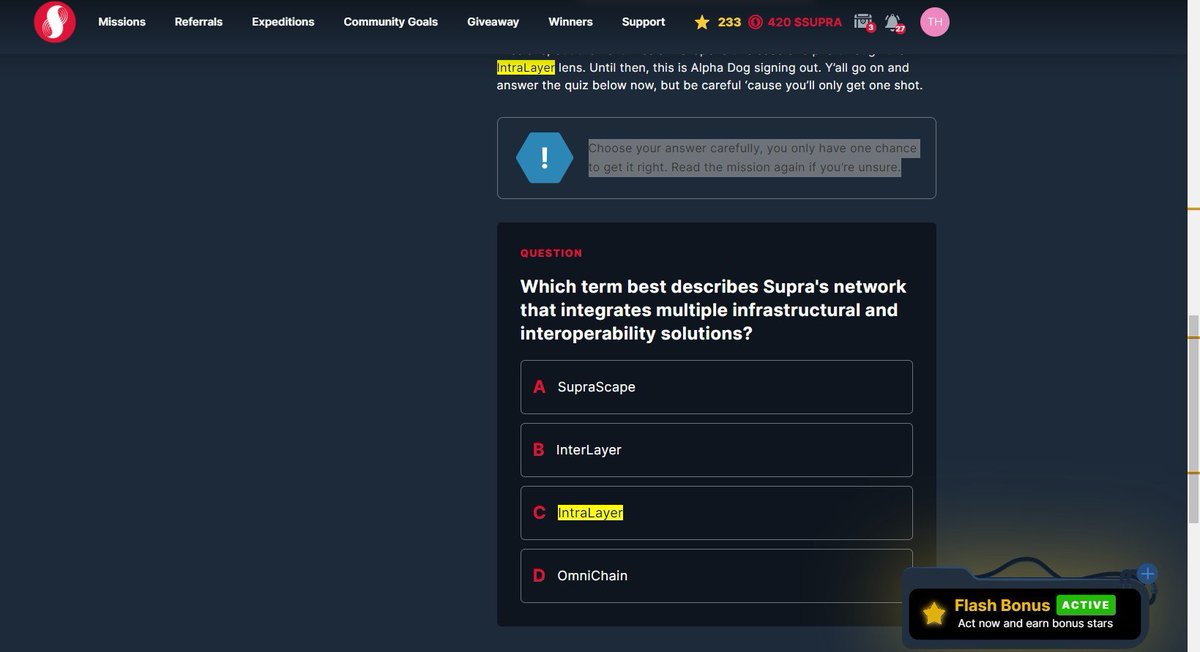1200x652 pixels.
Task: Click the 'Choose your answer carefully' notice text
Action: tap(752, 158)
